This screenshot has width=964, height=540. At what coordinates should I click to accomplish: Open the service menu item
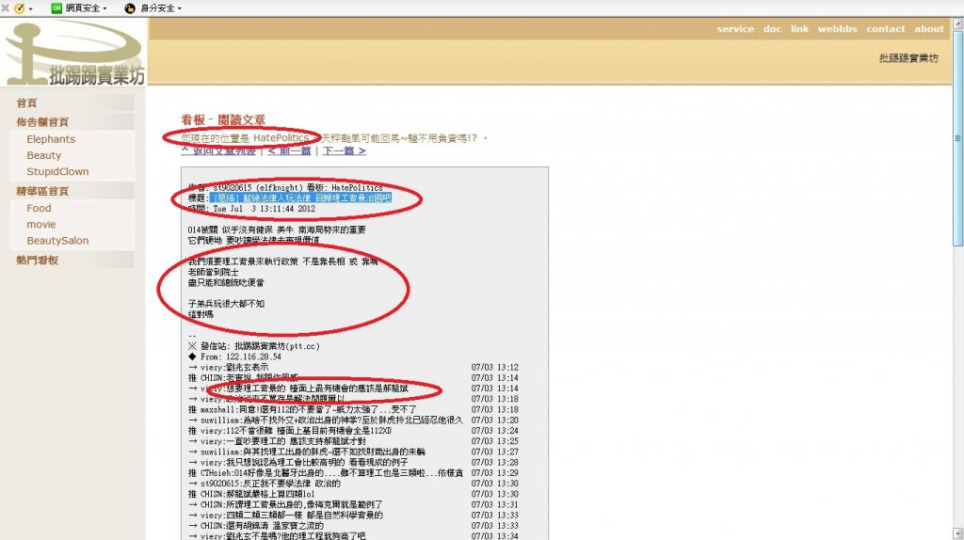[x=735, y=29]
